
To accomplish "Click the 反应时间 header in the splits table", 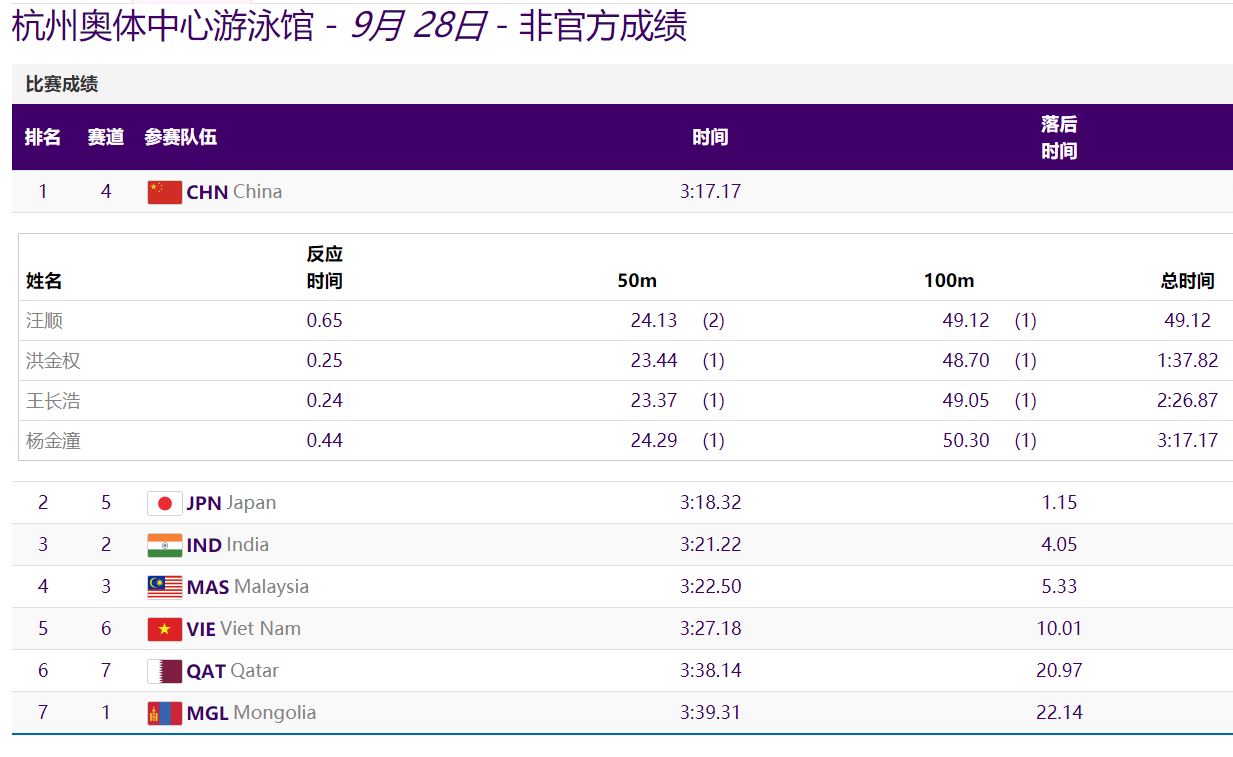I will (325, 268).
